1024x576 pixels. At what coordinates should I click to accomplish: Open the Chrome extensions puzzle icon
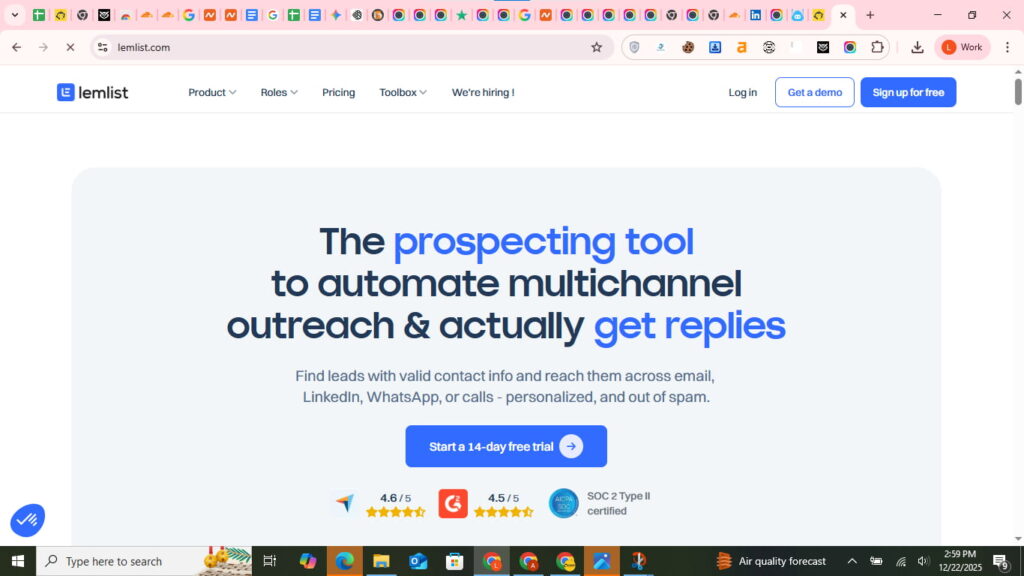877,47
